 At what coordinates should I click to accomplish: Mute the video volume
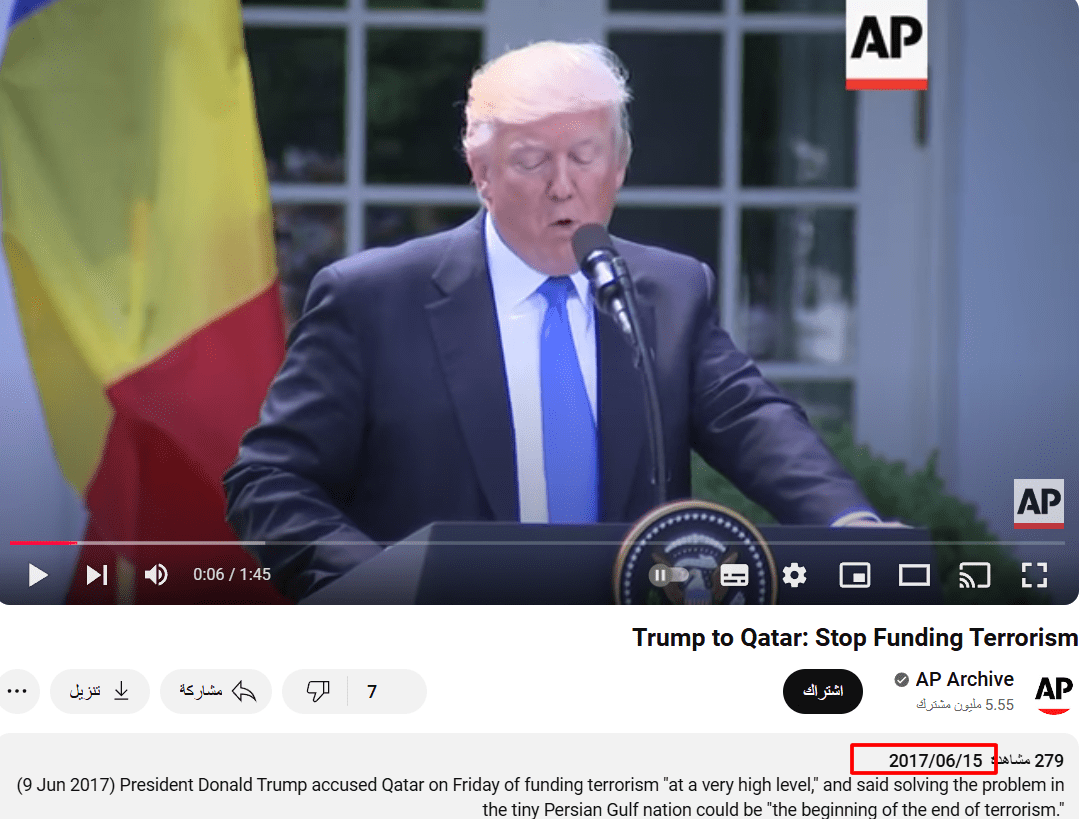pos(156,575)
